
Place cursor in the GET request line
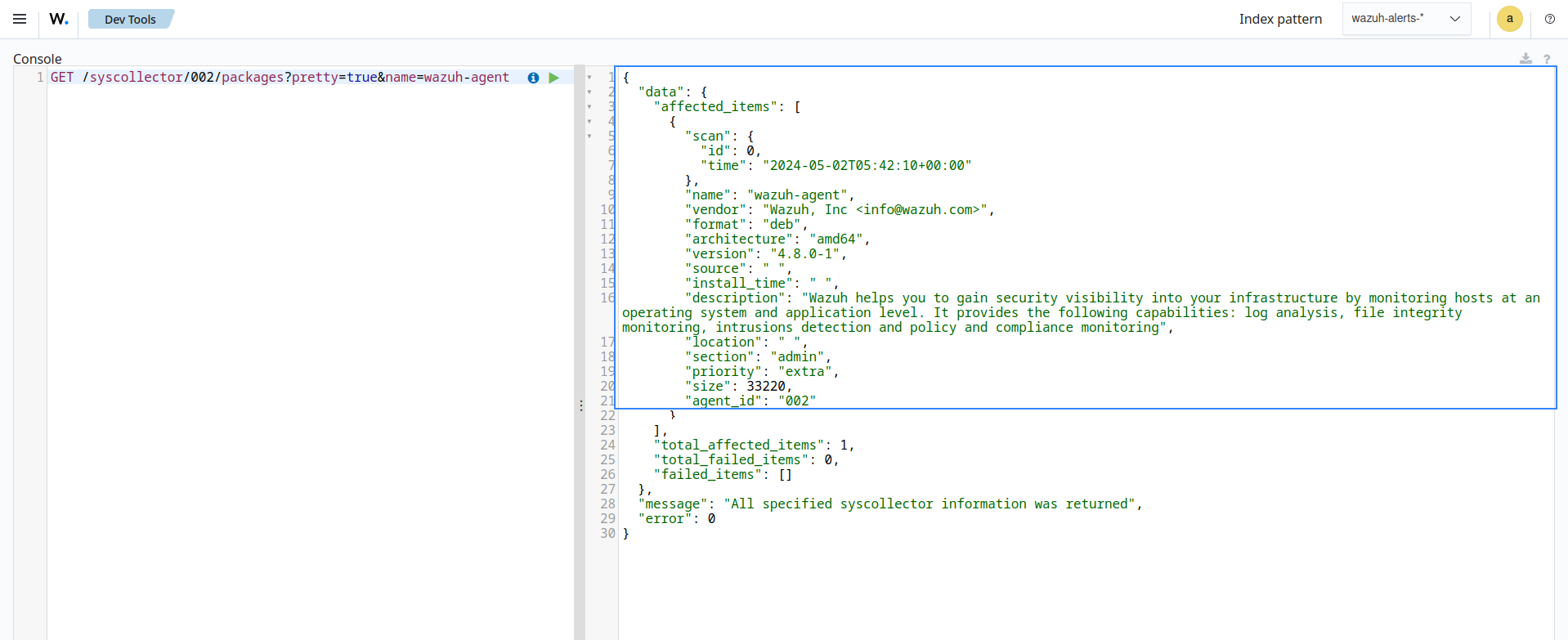[278, 78]
